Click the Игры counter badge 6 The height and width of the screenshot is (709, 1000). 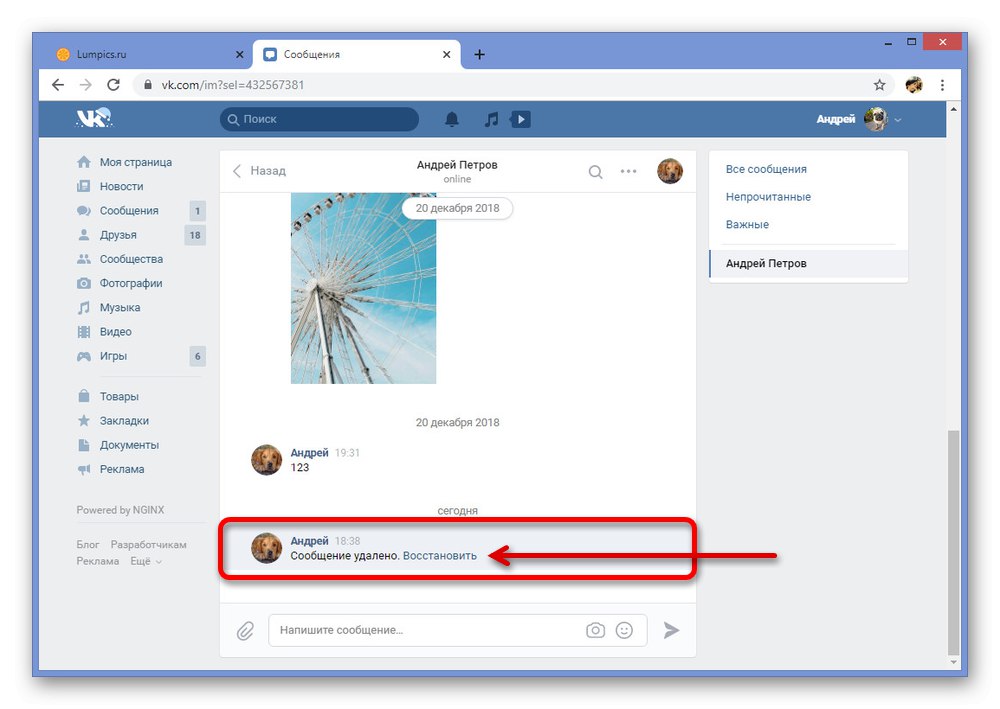point(197,356)
